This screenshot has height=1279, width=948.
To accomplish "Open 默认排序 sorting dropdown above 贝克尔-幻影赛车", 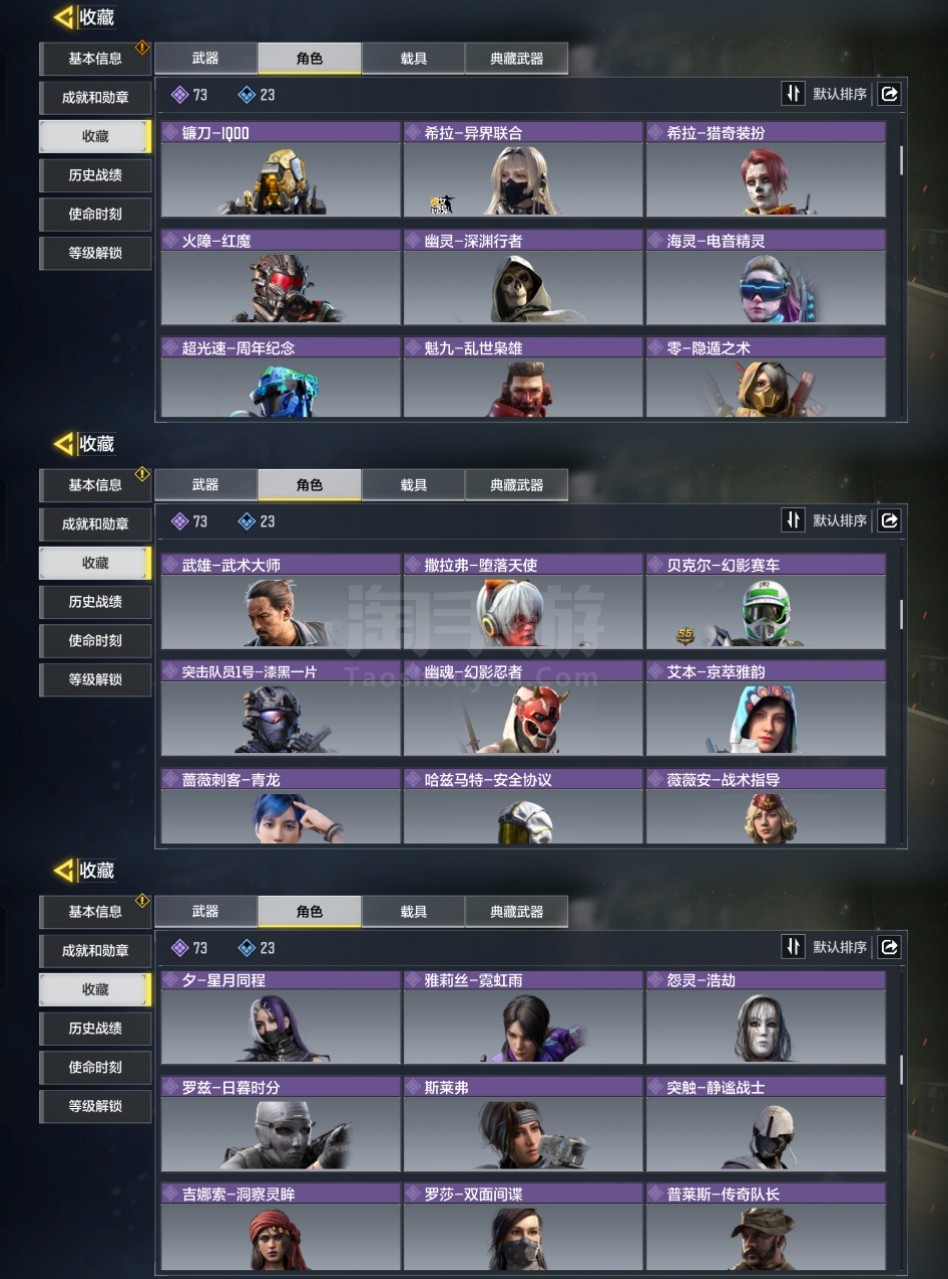I will pos(840,520).
